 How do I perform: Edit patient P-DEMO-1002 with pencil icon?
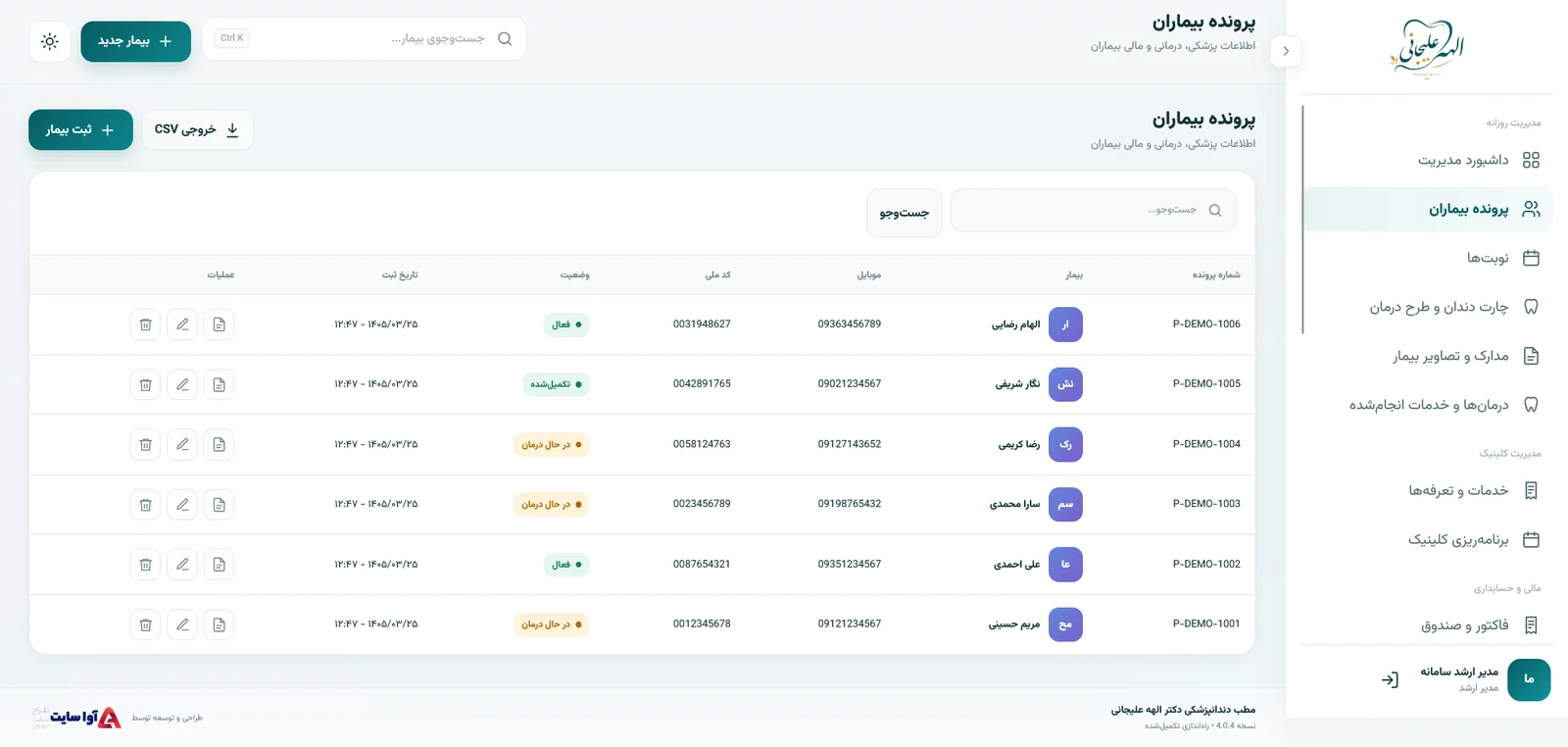182,565
